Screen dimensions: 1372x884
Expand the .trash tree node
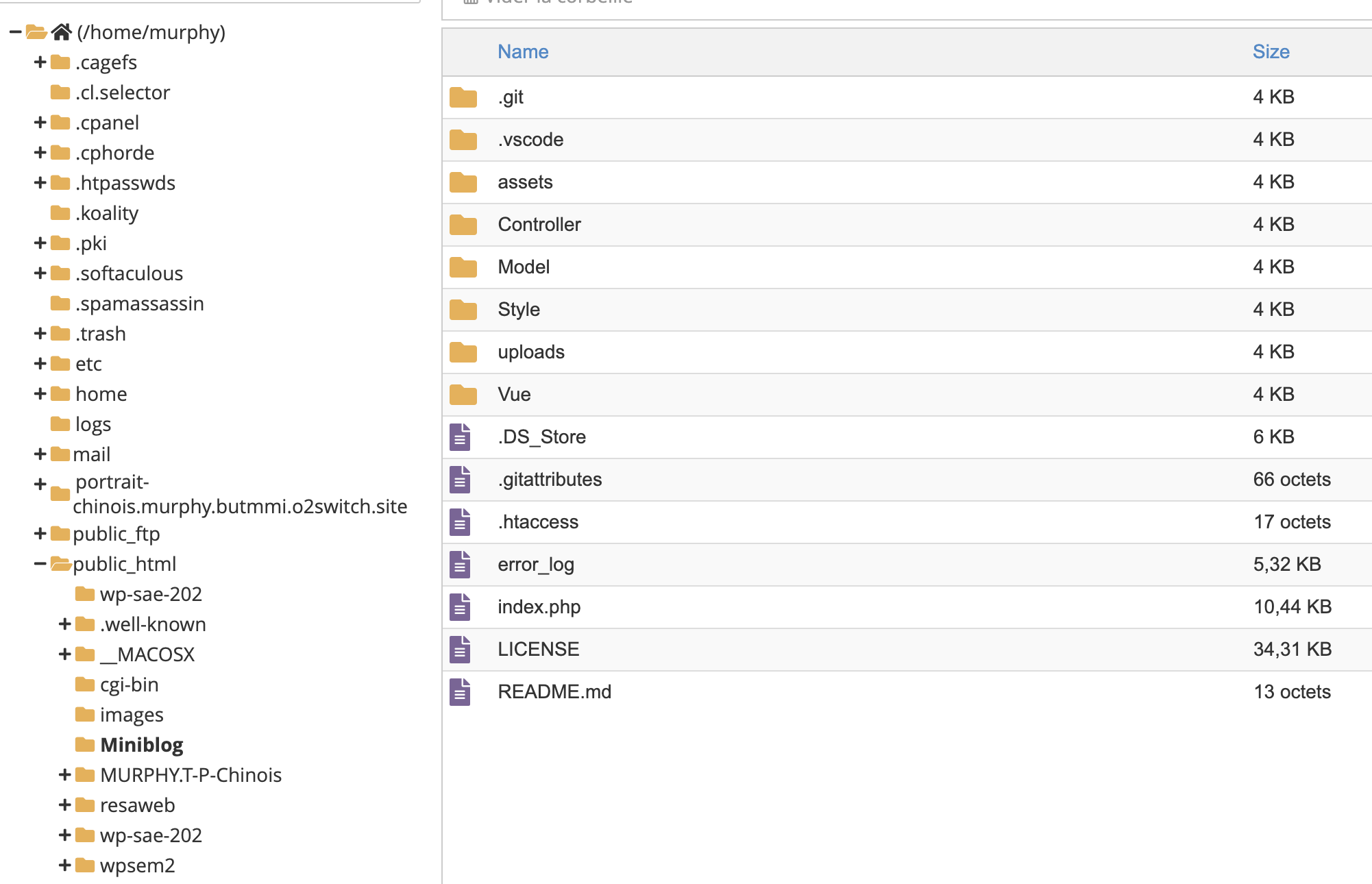point(40,334)
